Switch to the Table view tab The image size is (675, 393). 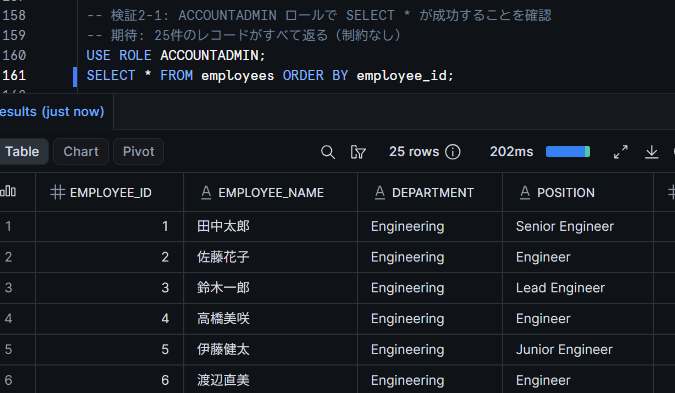(22, 152)
